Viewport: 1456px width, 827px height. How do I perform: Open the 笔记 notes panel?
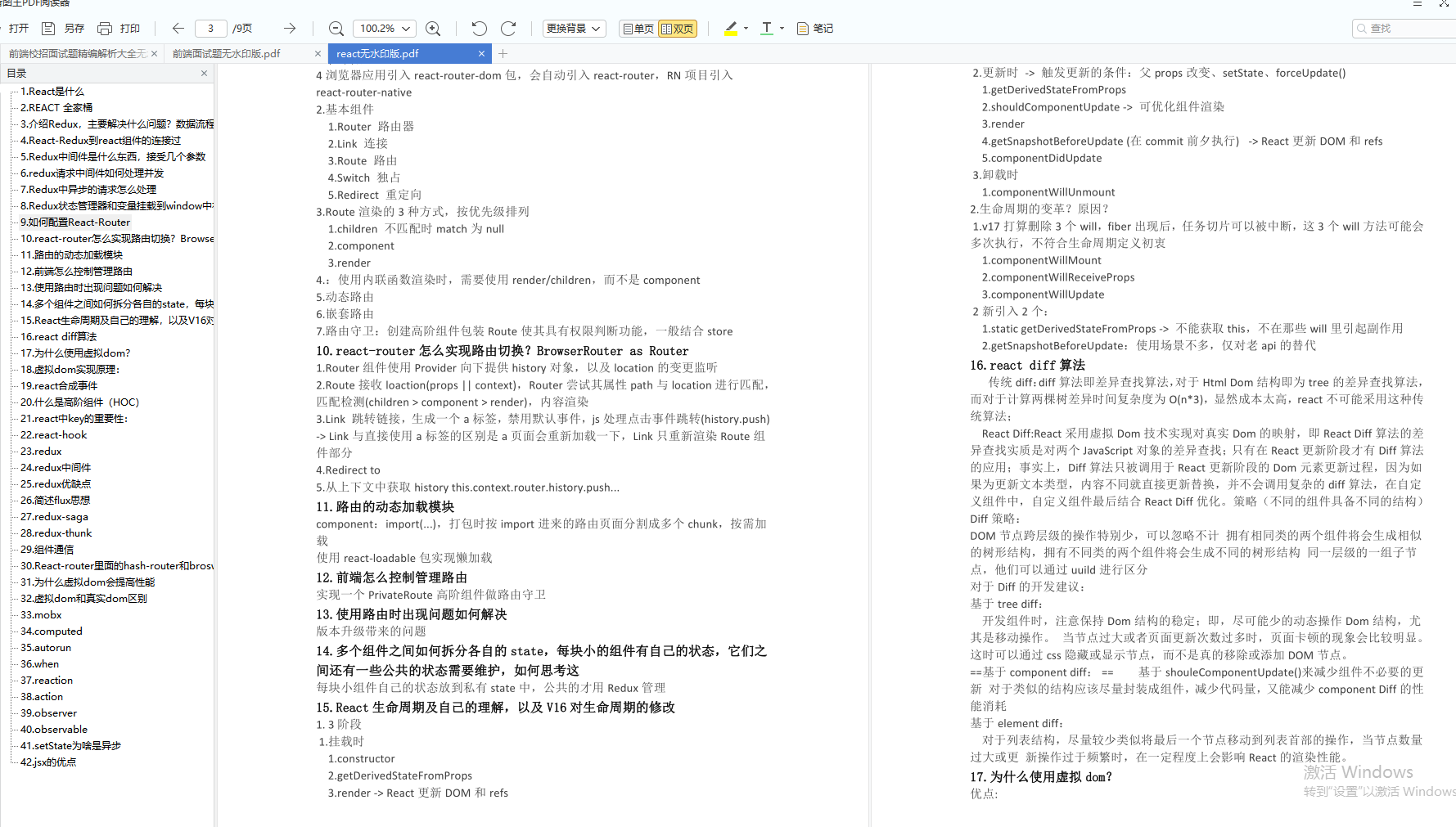[814, 28]
